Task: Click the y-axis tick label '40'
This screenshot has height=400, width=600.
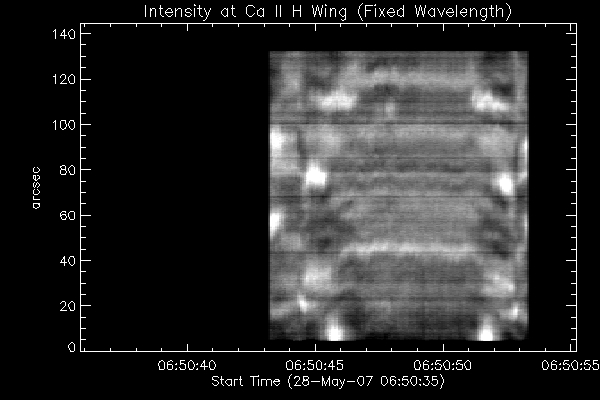Action: [x=67, y=261]
